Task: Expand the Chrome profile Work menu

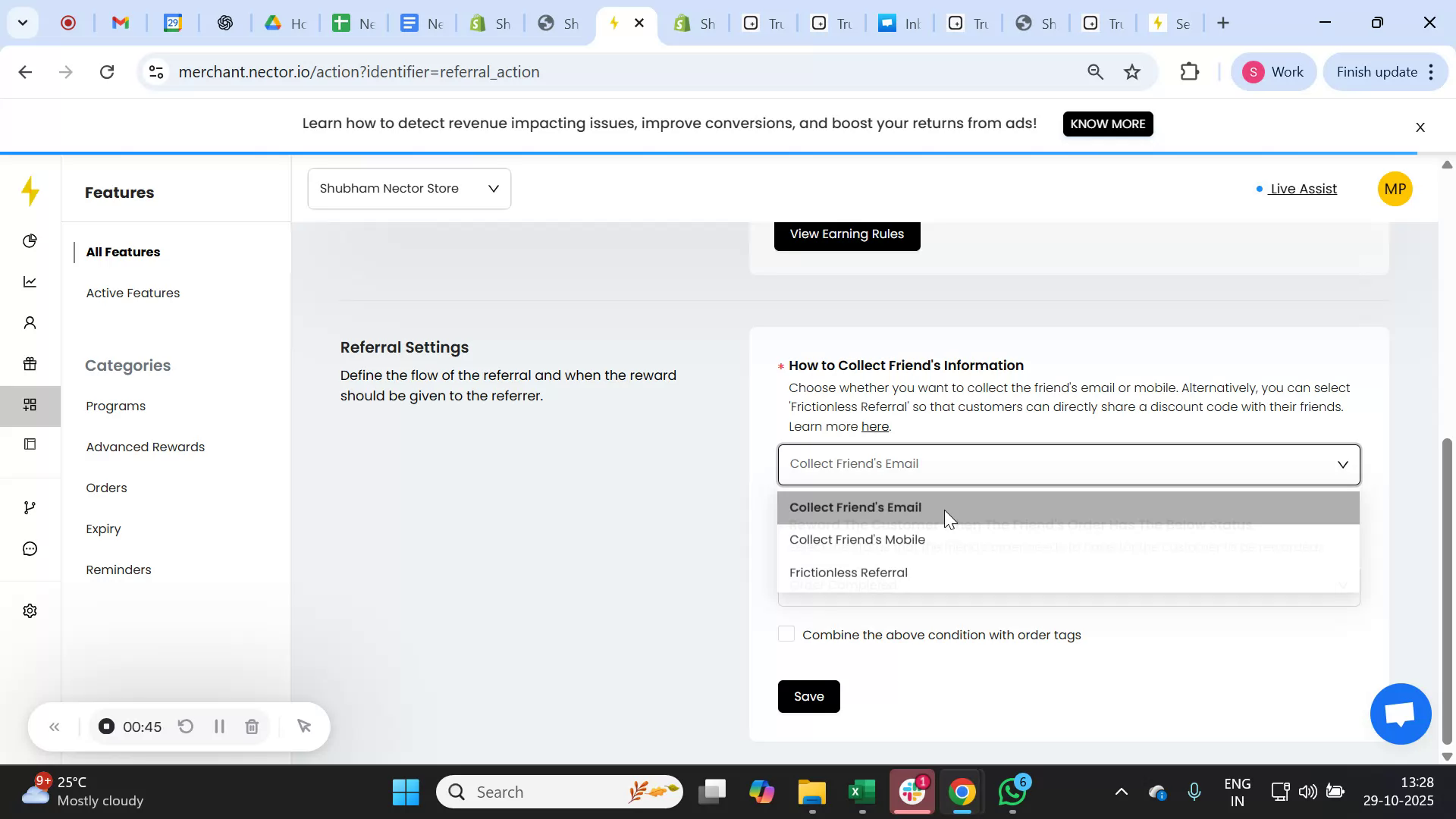Action: pos(1274,71)
